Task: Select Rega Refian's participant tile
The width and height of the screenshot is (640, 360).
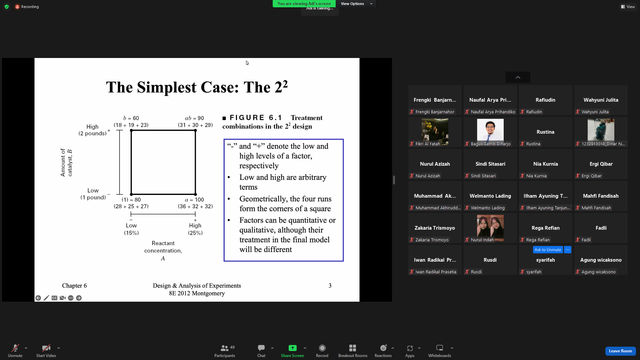Action: coord(546,229)
